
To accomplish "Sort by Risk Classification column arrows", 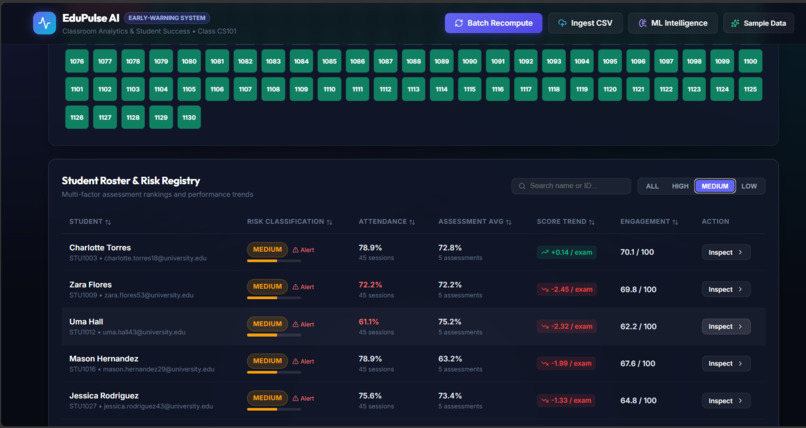I will tap(329, 222).
